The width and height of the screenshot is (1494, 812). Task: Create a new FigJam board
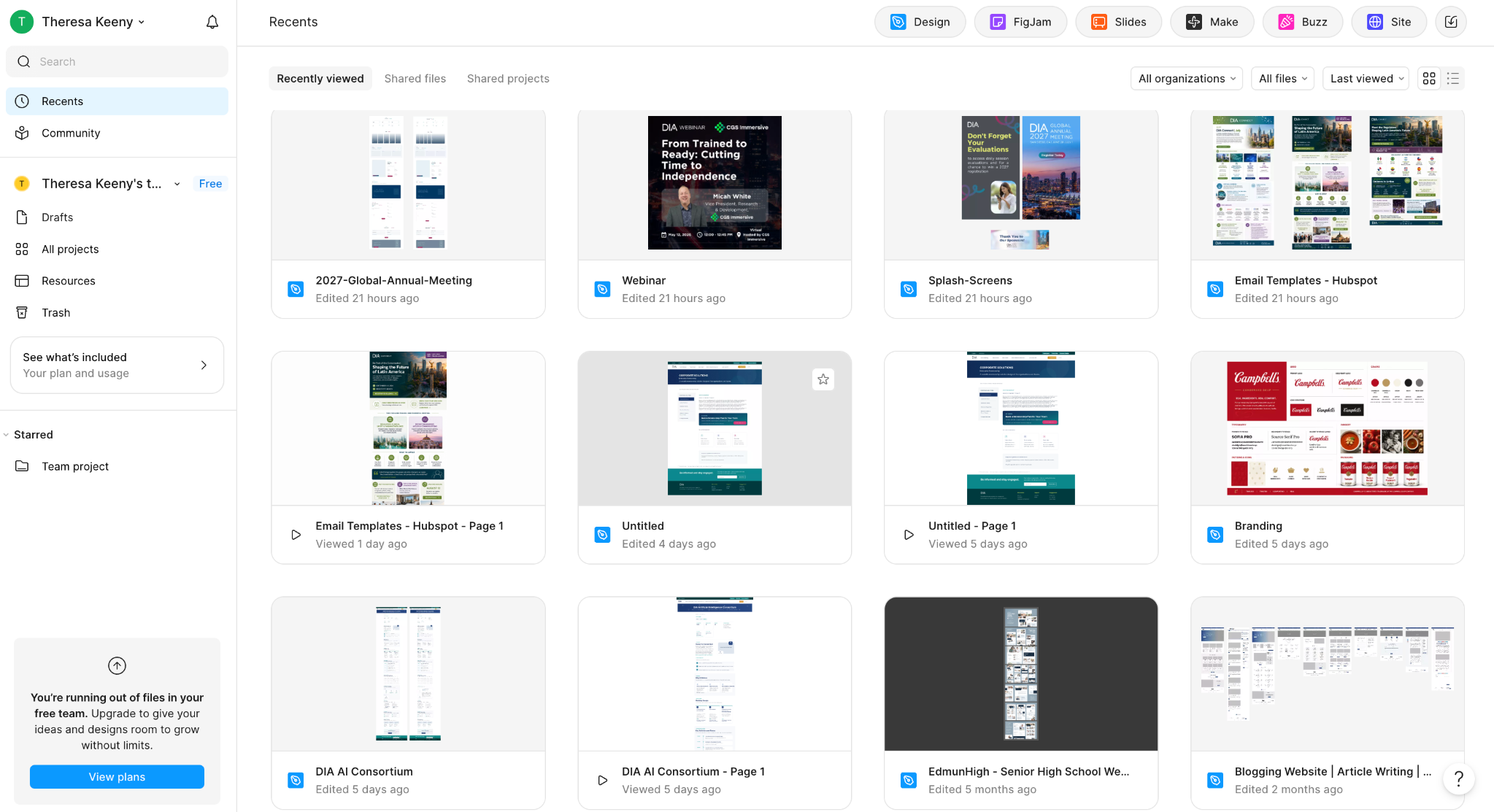[x=1020, y=22]
